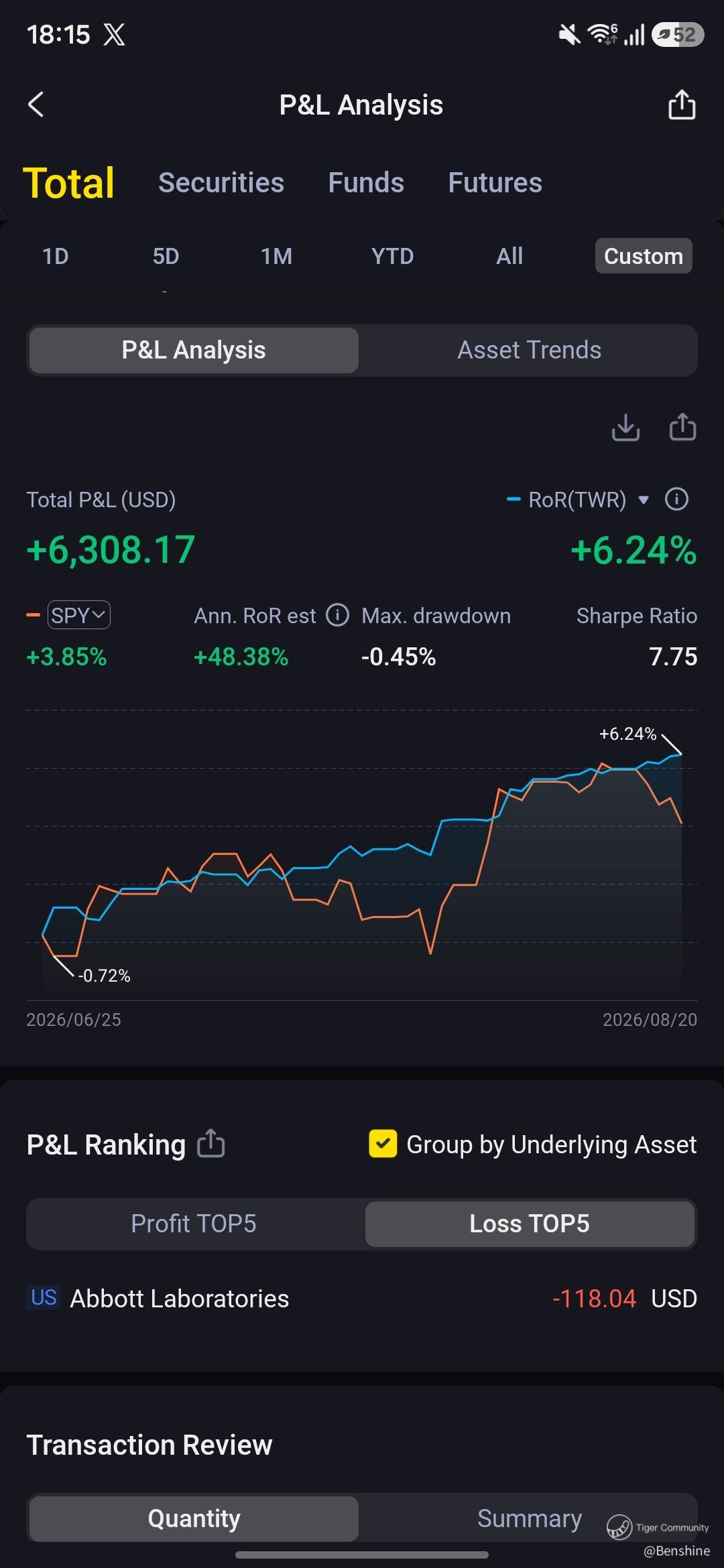
Task: Tap the share icon above Total P&L
Action: pos(682,428)
